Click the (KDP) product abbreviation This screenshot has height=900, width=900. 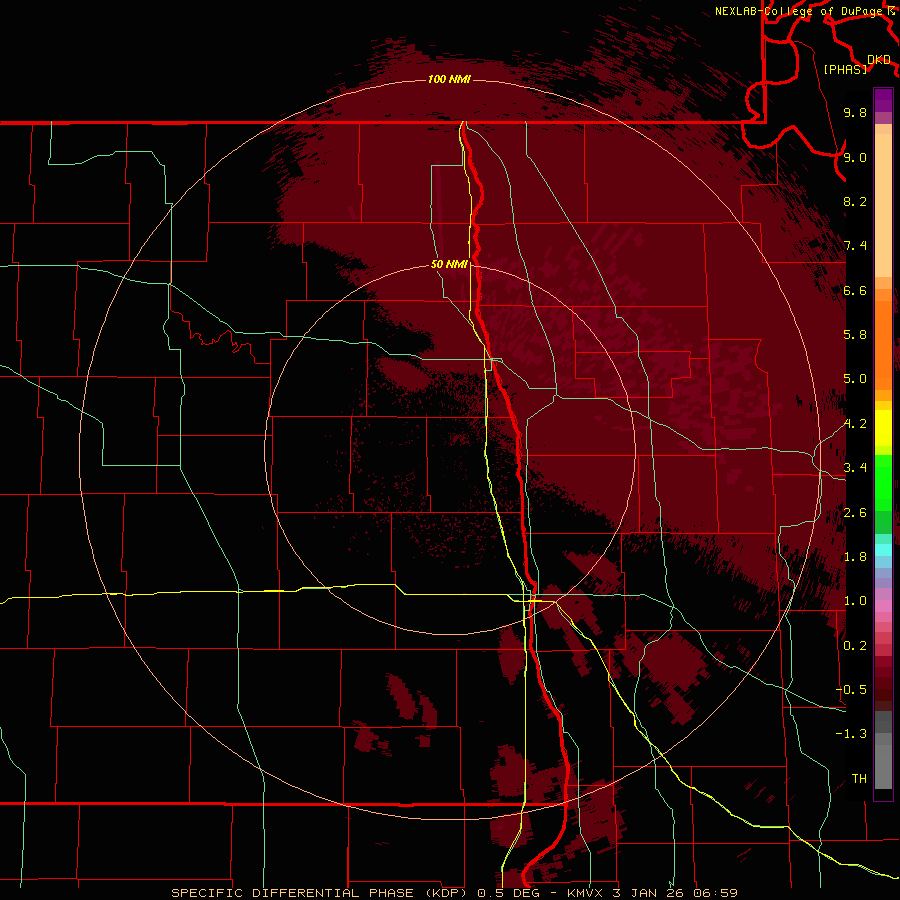(x=446, y=893)
